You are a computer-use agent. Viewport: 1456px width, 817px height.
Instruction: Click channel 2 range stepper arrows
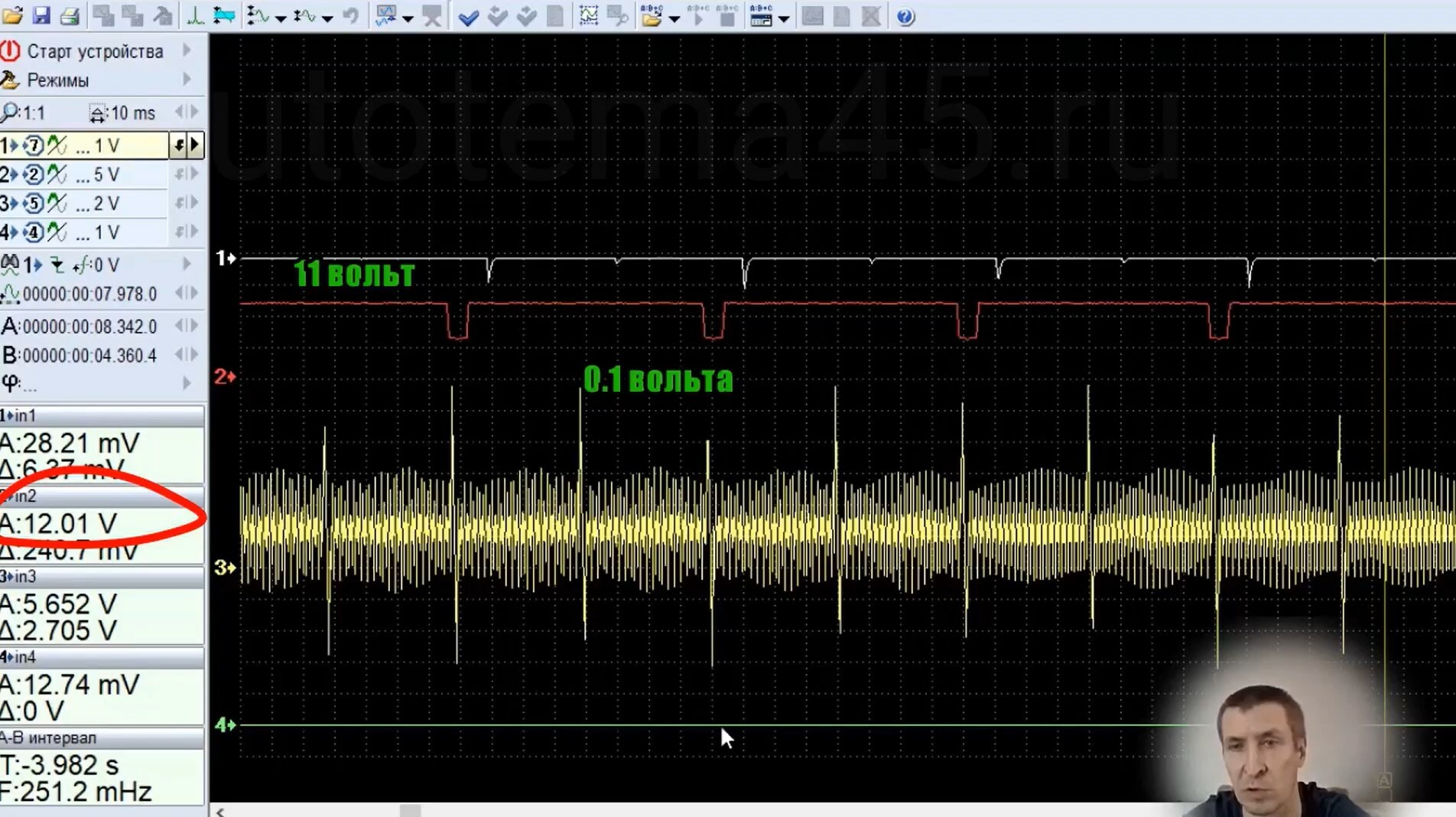(187, 174)
